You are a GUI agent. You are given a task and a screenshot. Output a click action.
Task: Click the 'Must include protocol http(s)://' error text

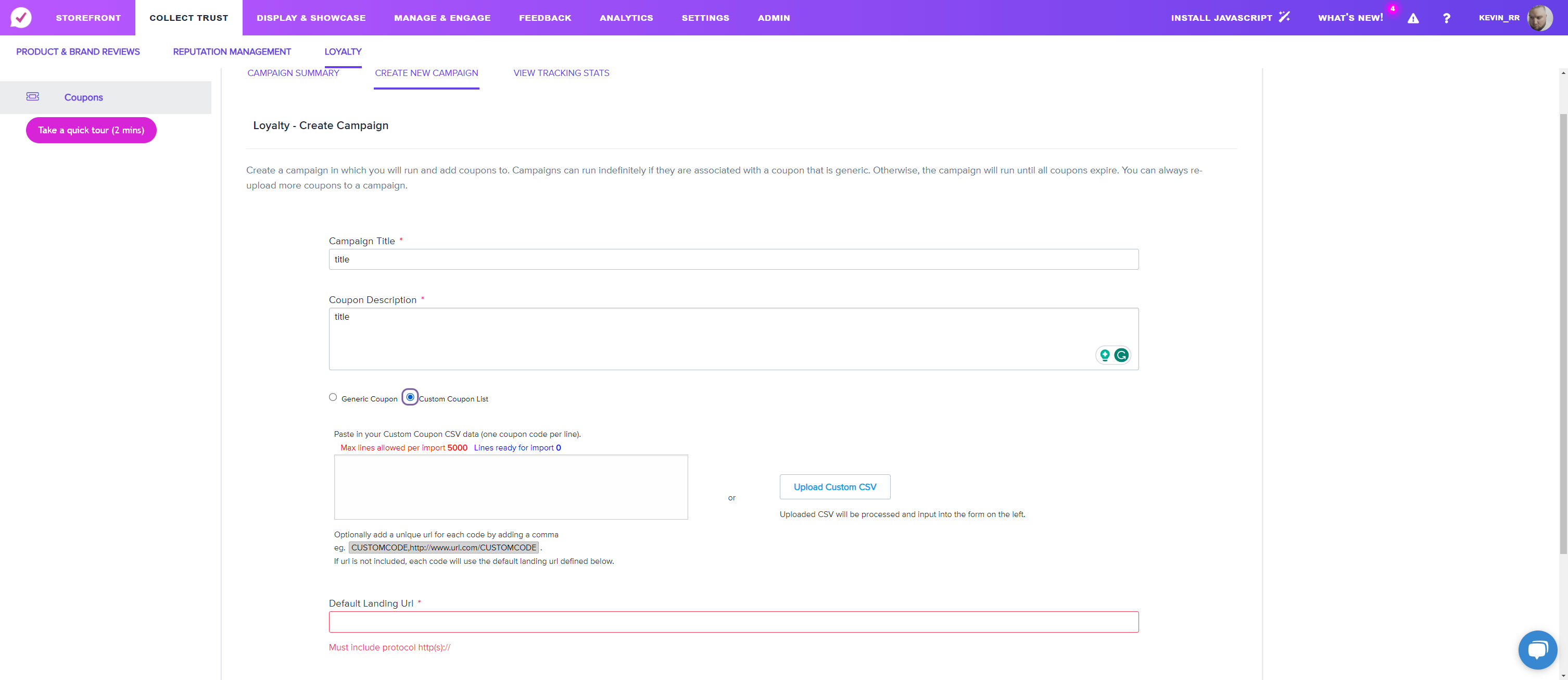pos(389,647)
